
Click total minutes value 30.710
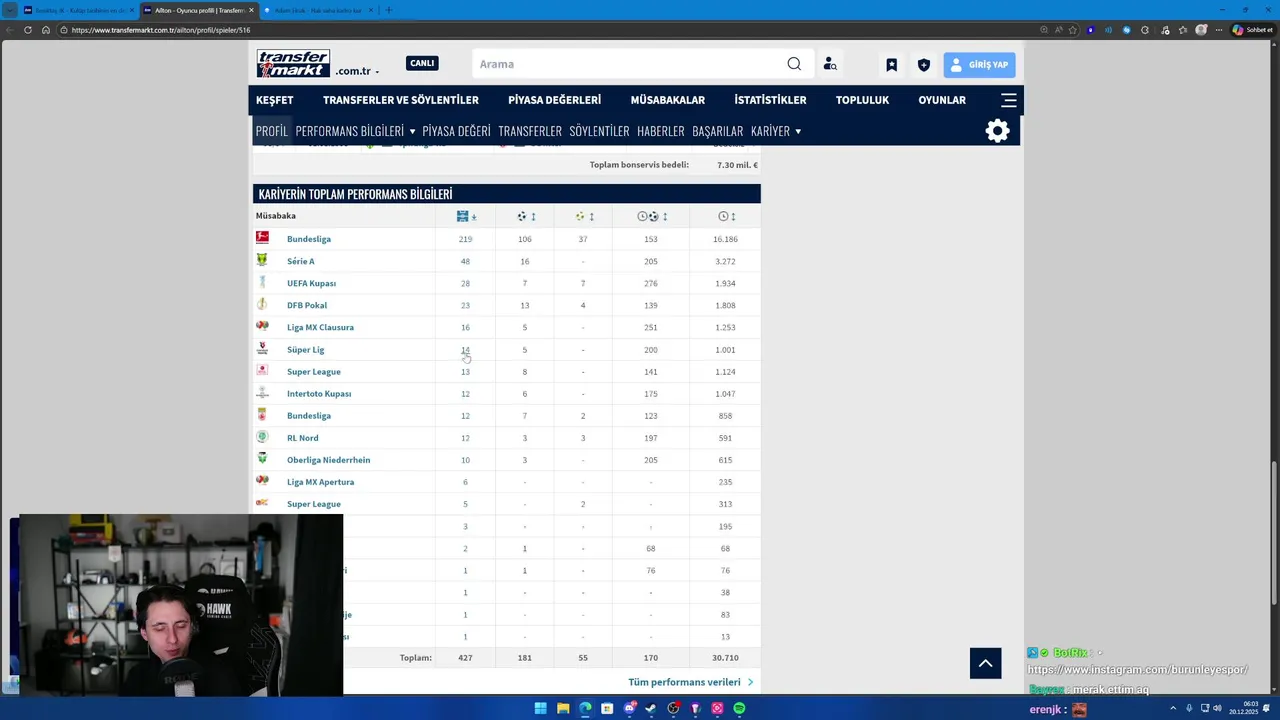click(725, 658)
